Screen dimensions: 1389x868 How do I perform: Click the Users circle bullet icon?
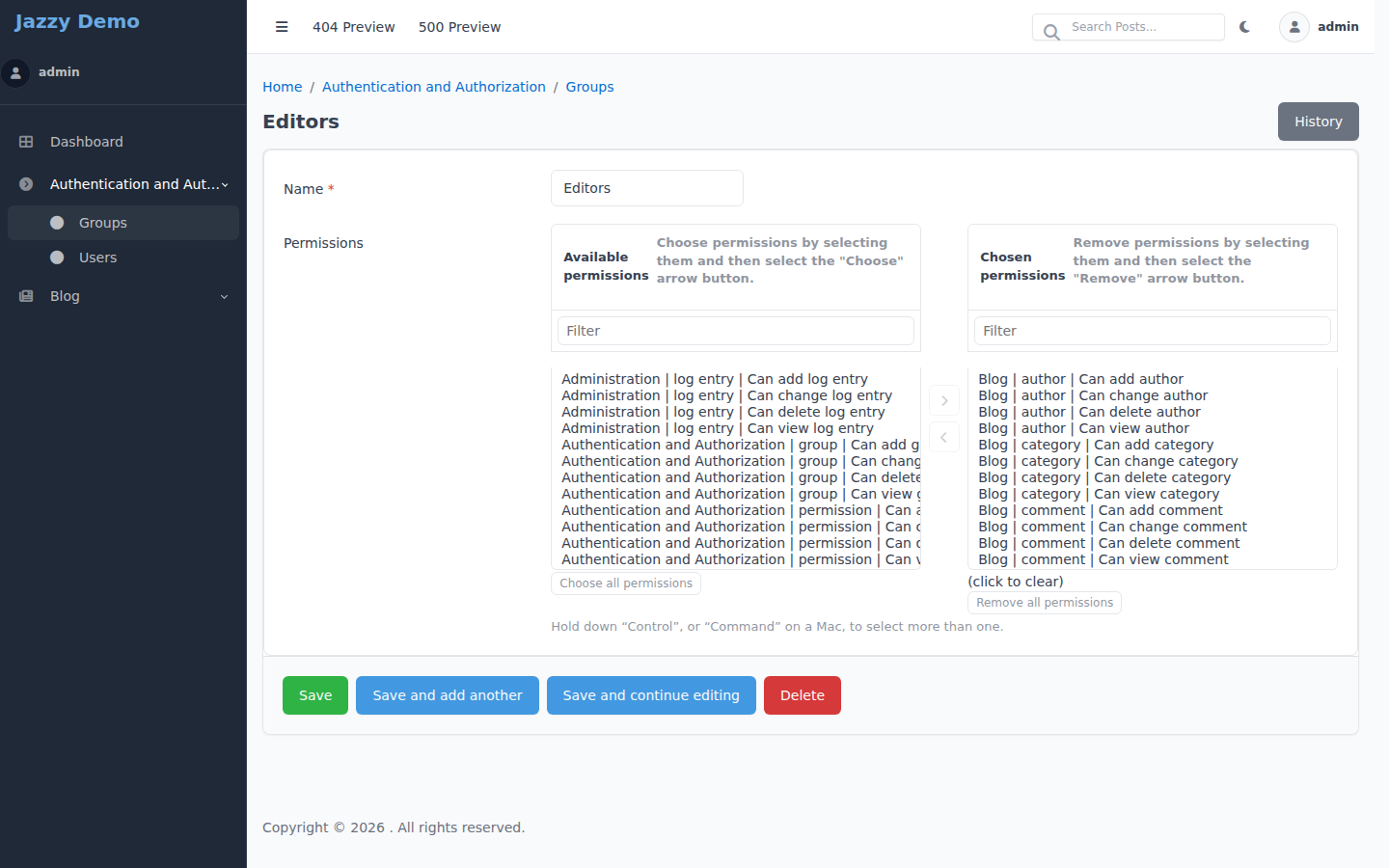(x=57, y=258)
